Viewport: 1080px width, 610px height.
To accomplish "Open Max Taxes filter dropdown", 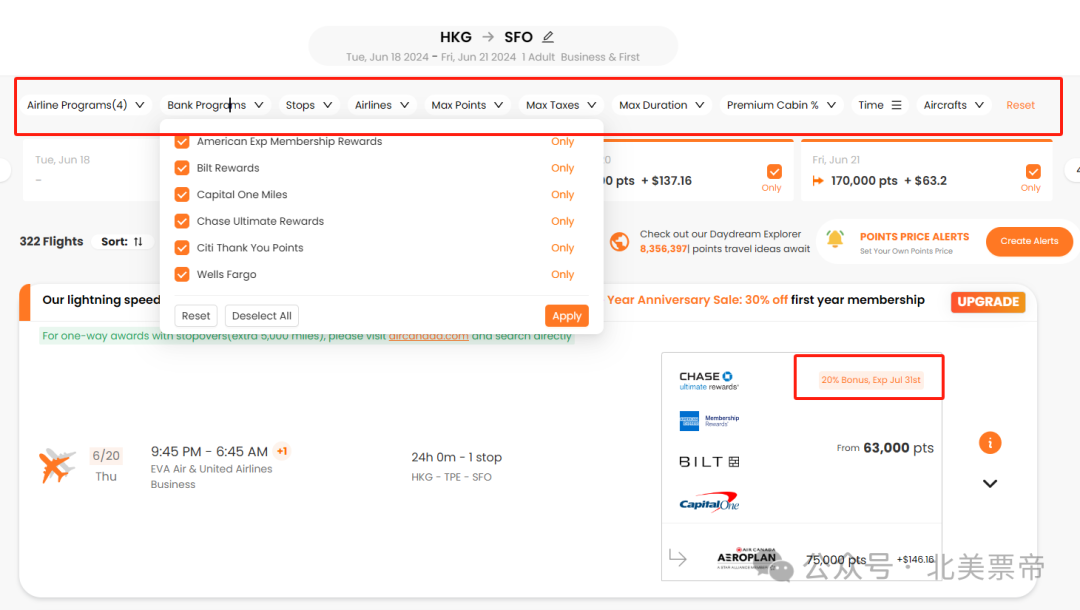I will tap(561, 105).
